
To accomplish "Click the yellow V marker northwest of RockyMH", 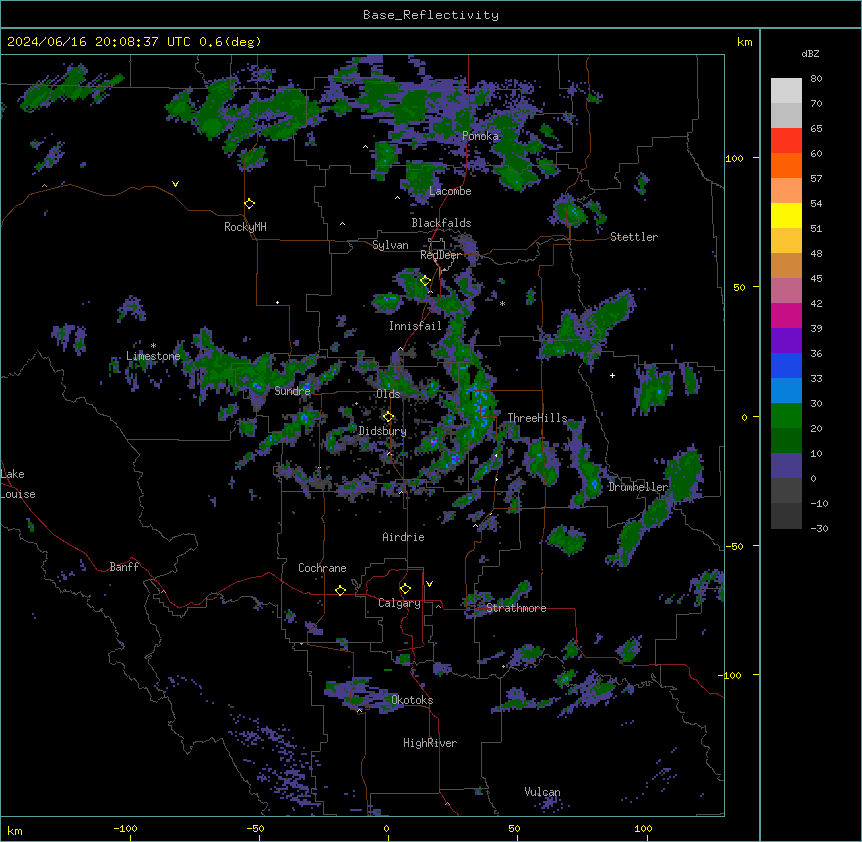I will pos(175,184).
